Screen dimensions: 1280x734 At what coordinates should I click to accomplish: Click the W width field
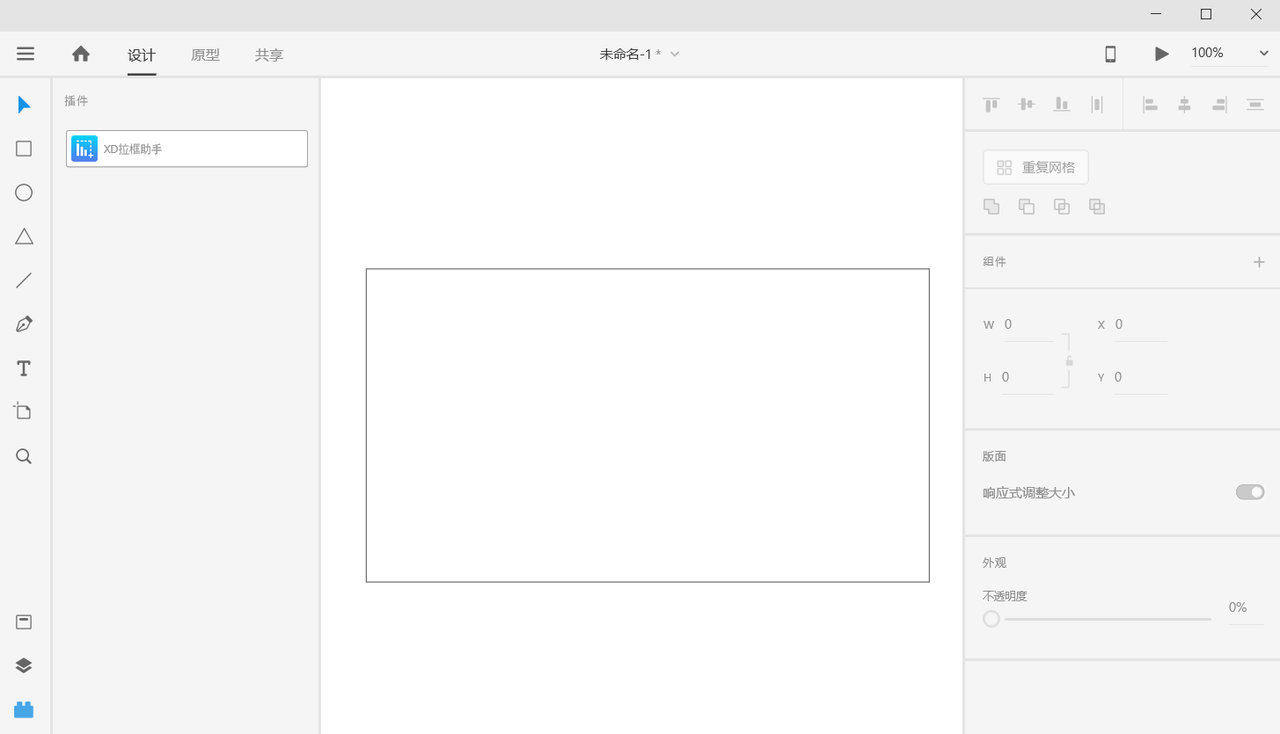1028,325
